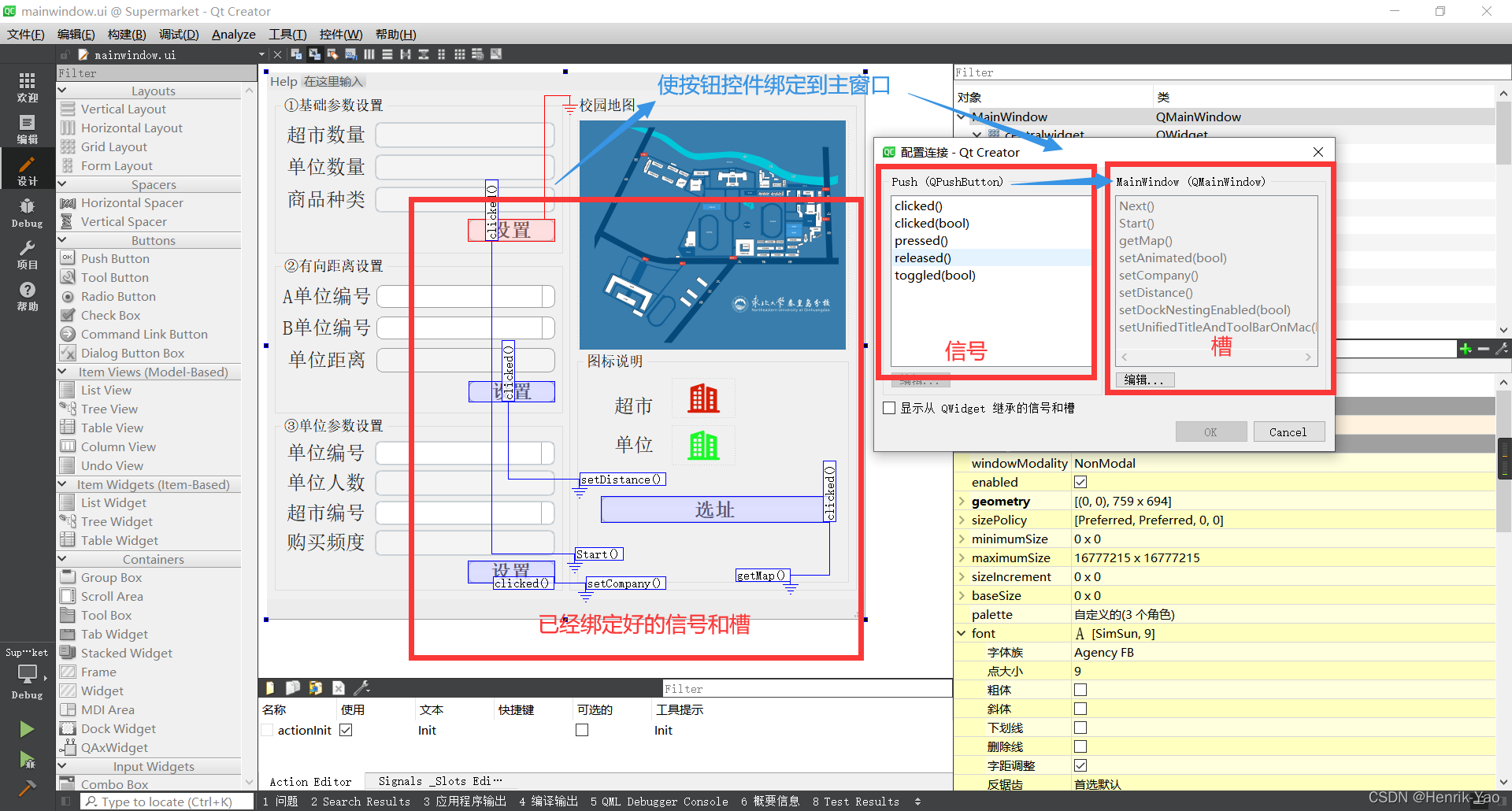
Task: Select the released() signal in the list
Action: (991, 258)
